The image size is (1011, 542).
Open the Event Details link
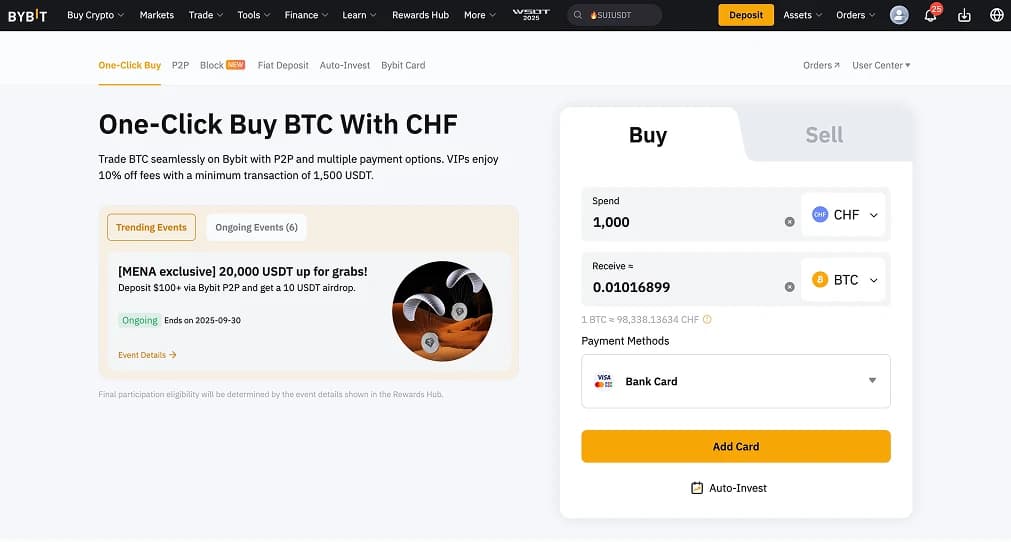(x=147, y=355)
